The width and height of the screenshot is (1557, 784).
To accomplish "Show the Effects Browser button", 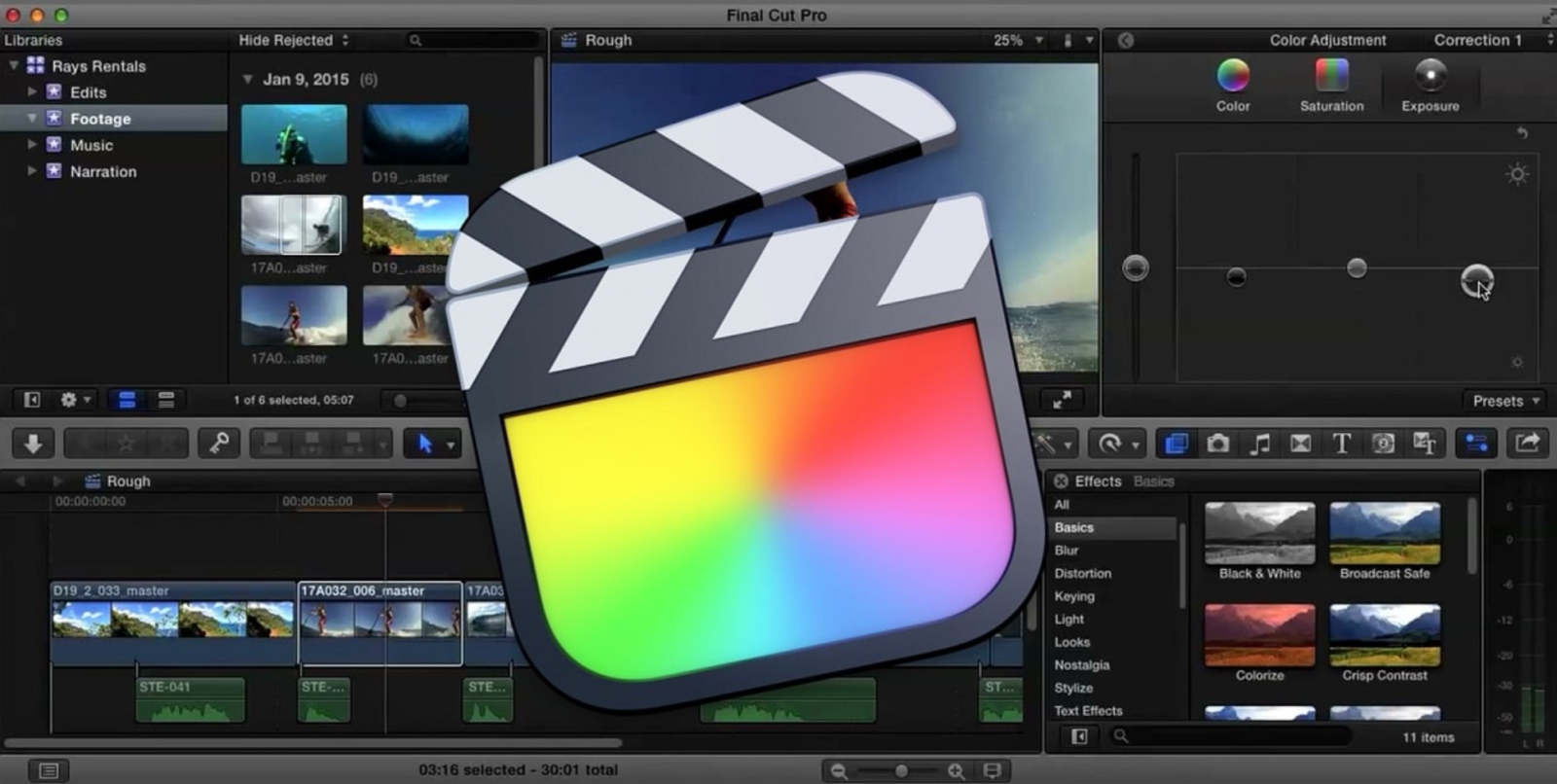I will [1177, 444].
